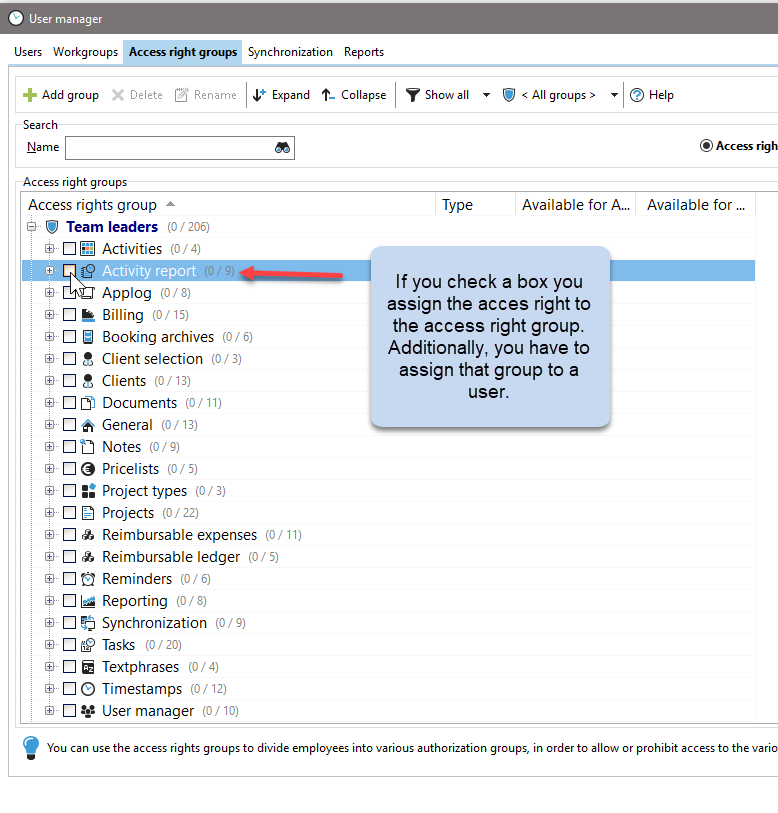
Task: Click the funnel Show all filter icon
Action: coord(412,95)
